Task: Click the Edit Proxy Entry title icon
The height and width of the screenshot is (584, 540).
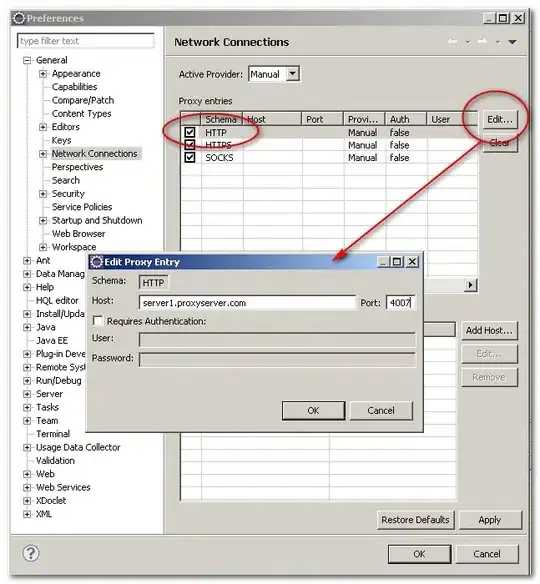Action: (96, 262)
